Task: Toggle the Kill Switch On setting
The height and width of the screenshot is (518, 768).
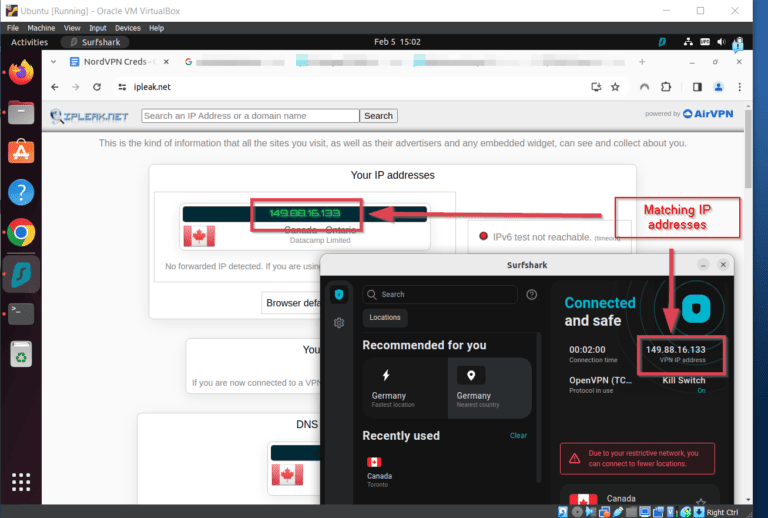Action: (x=684, y=385)
